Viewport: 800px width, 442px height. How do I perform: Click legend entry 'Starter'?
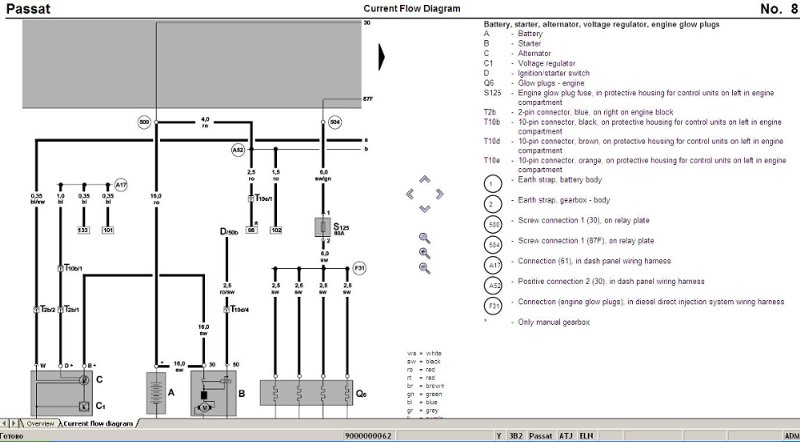tap(529, 43)
